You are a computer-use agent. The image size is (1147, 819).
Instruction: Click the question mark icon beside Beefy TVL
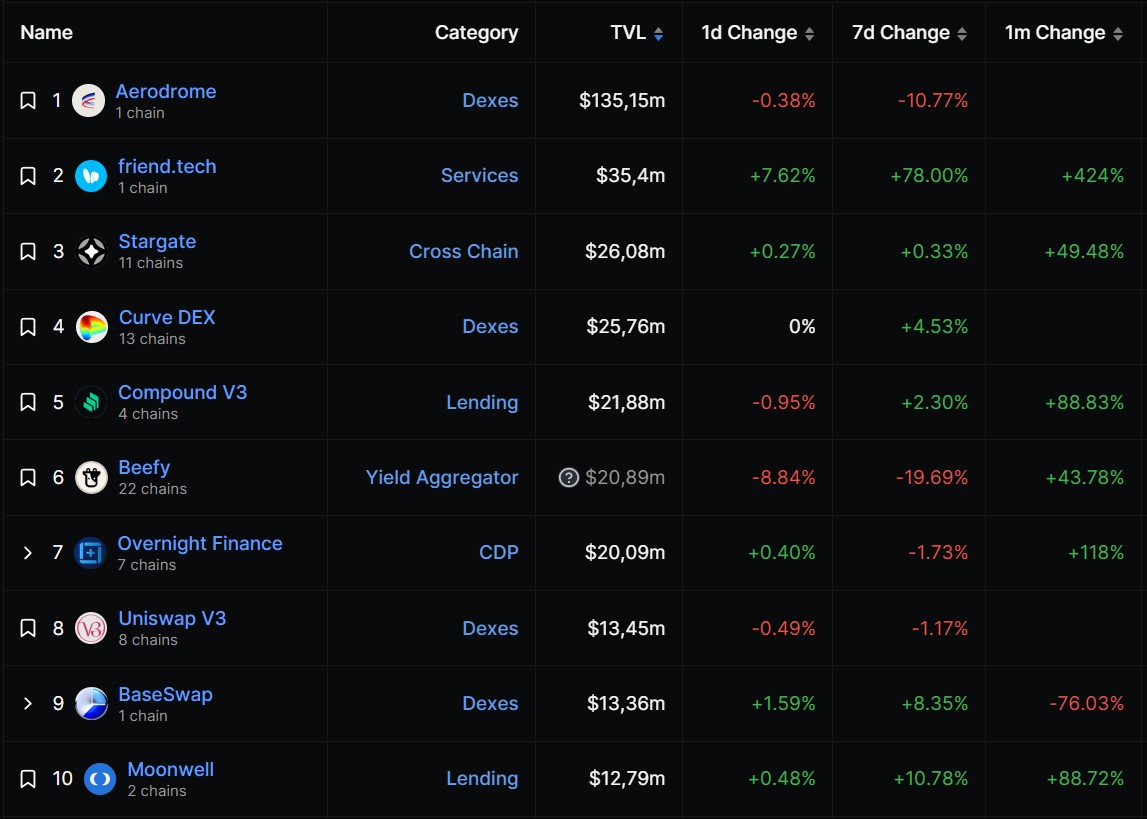point(569,478)
